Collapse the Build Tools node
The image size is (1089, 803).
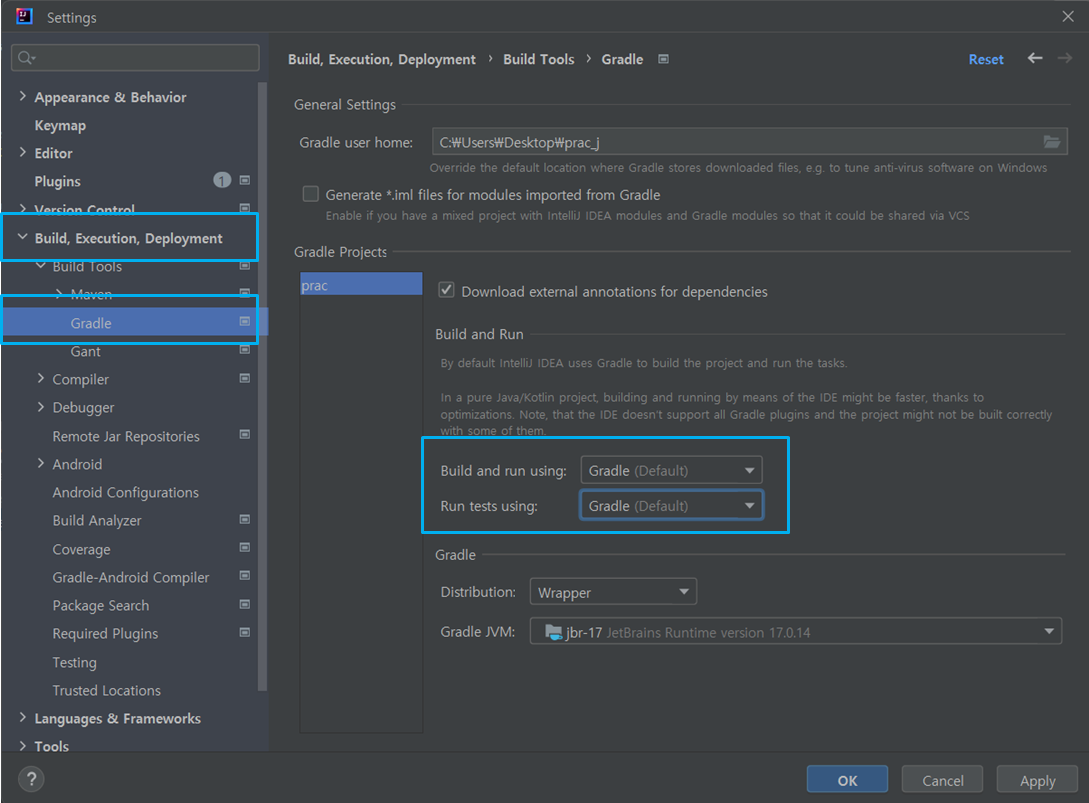click(x=40, y=265)
